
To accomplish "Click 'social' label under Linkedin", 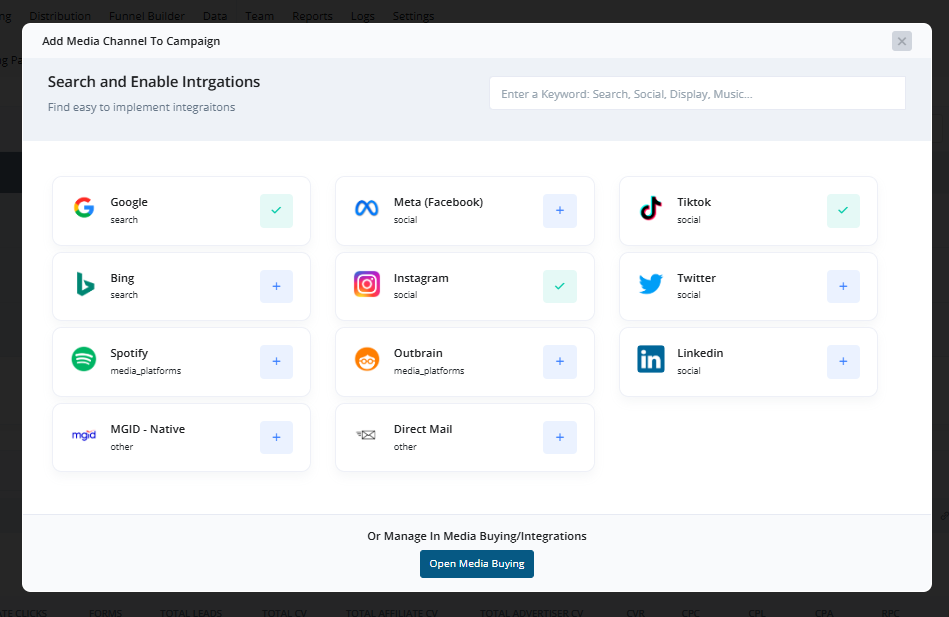I will pyautogui.click(x=689, y=371).
